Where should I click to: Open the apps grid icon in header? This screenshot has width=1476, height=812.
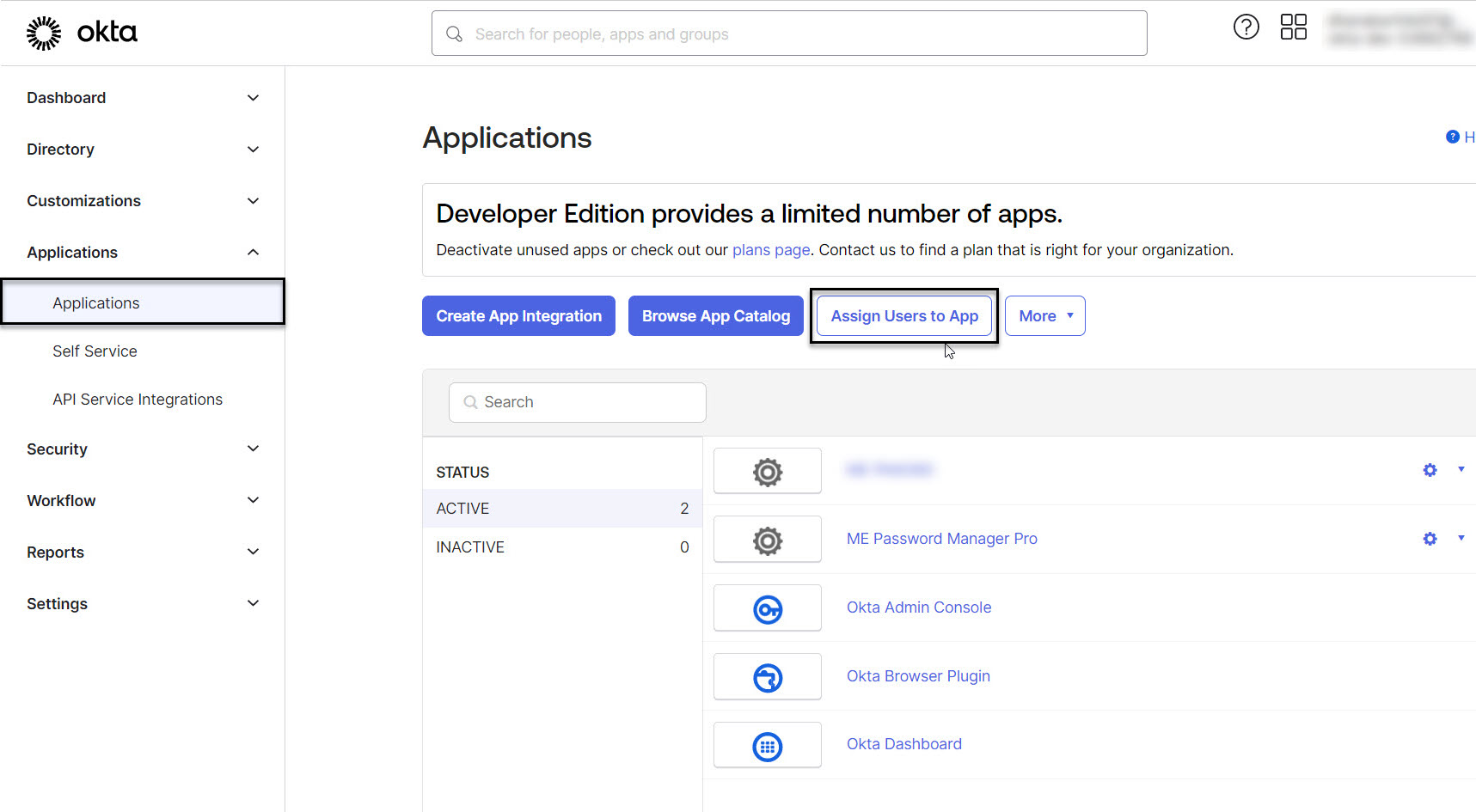1293,27
